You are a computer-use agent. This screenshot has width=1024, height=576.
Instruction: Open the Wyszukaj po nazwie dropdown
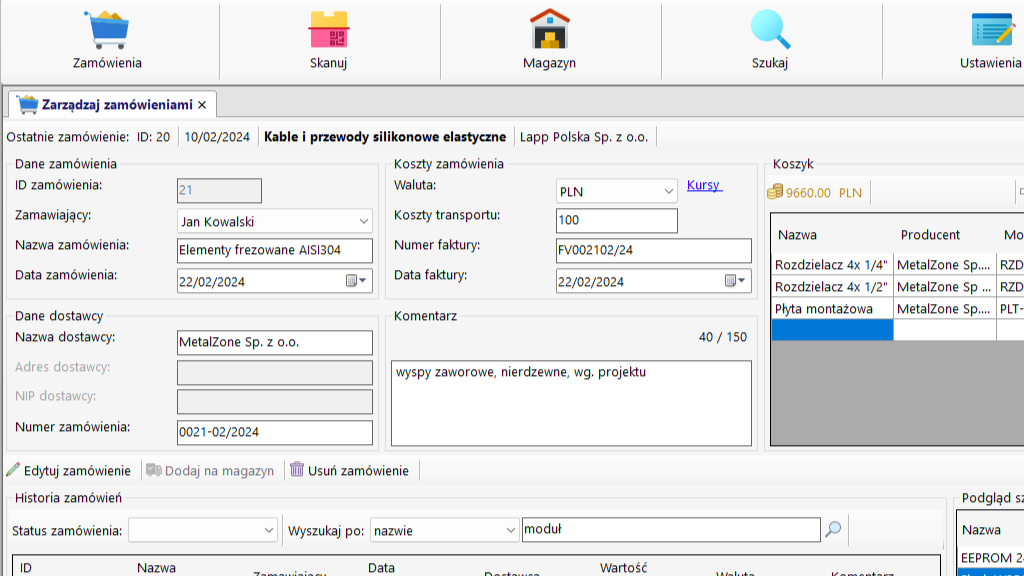point(508,530)
